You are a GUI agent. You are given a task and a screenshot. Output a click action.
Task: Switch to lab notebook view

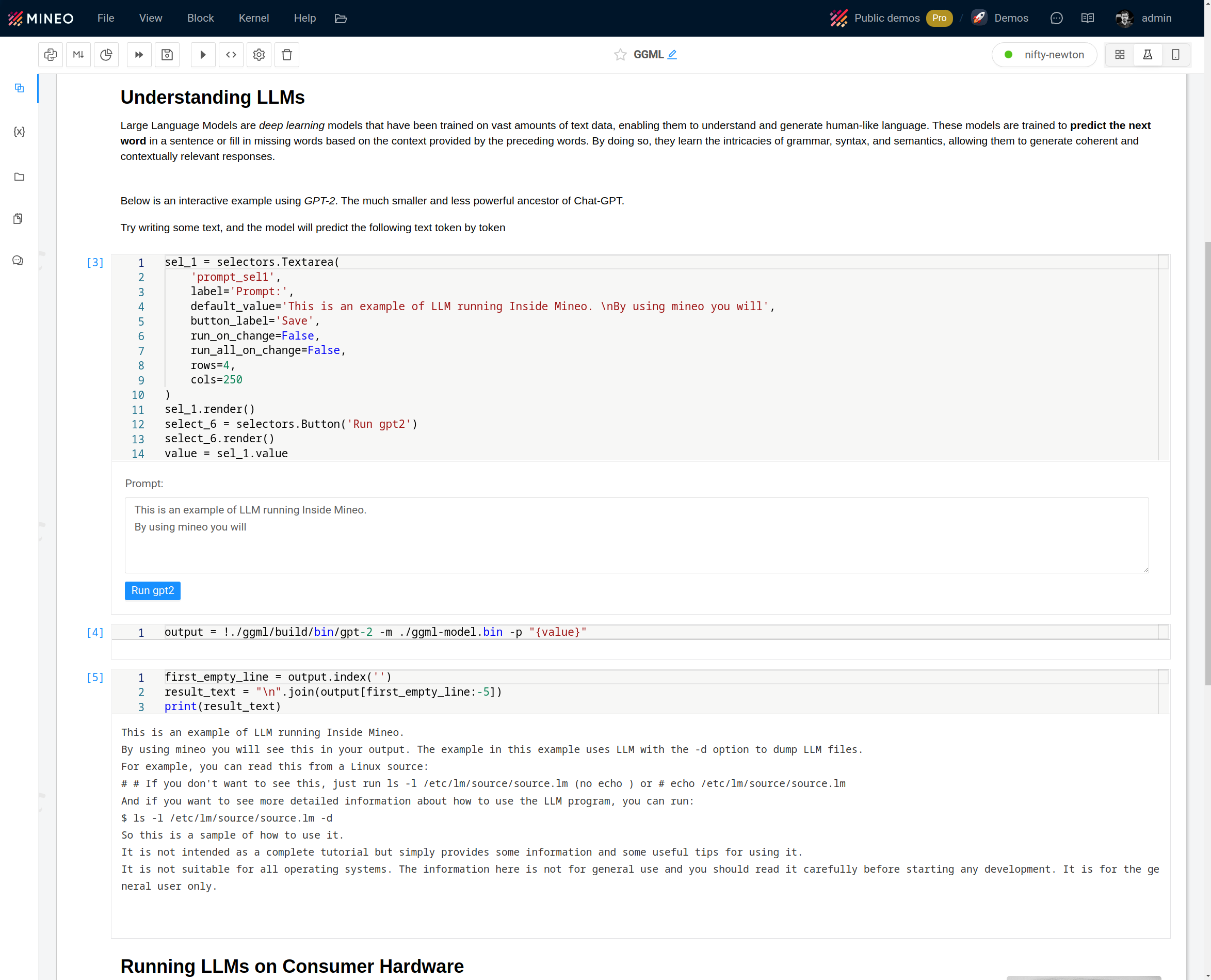1148,55
